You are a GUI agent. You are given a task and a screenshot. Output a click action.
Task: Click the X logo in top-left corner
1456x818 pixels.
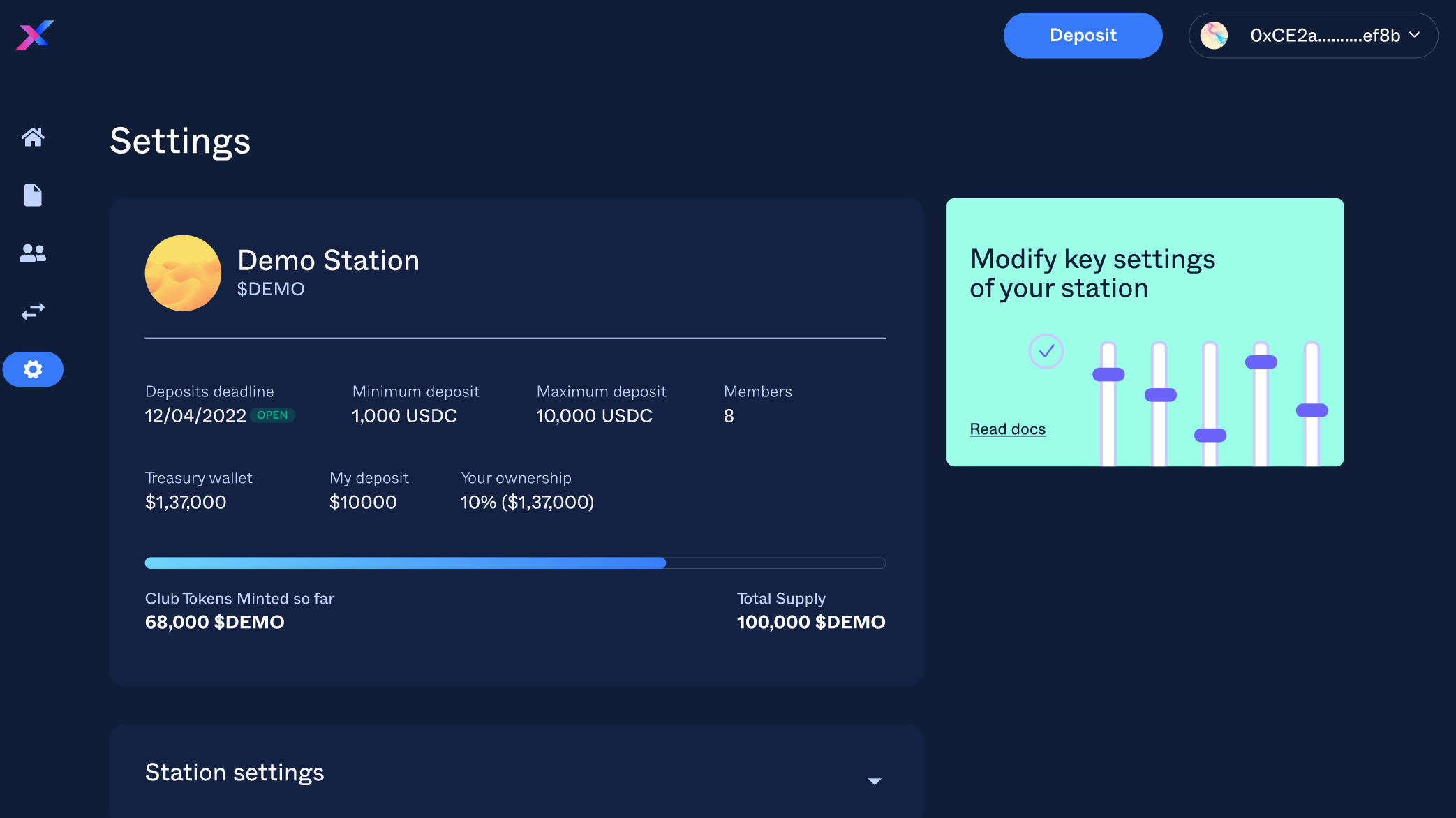pos(34,35)
